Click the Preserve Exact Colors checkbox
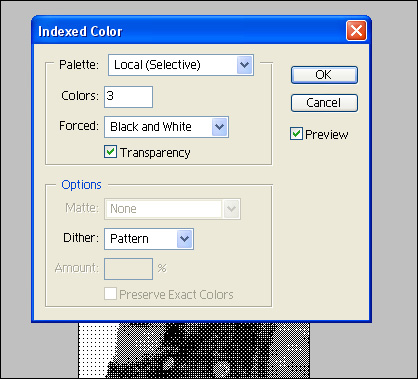Viewport: 418px width, 379px height. coord(110,294)
